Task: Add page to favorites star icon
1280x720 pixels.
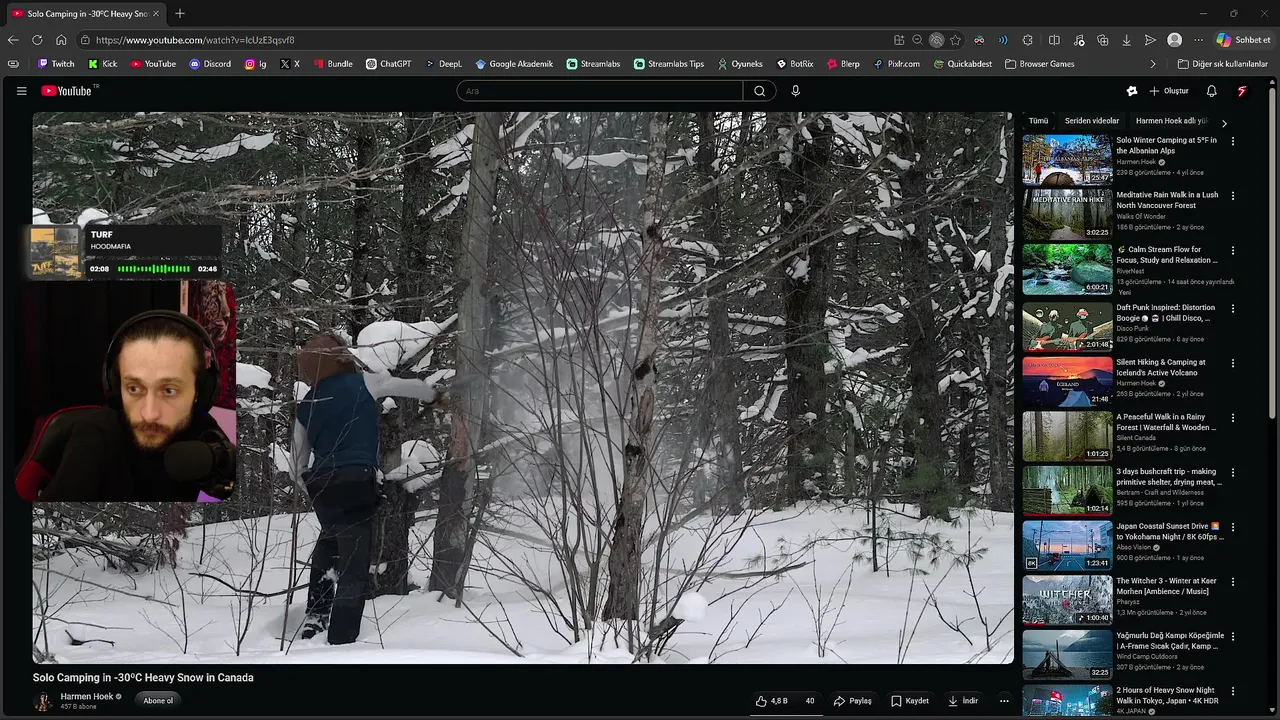Action: (956, 40)
